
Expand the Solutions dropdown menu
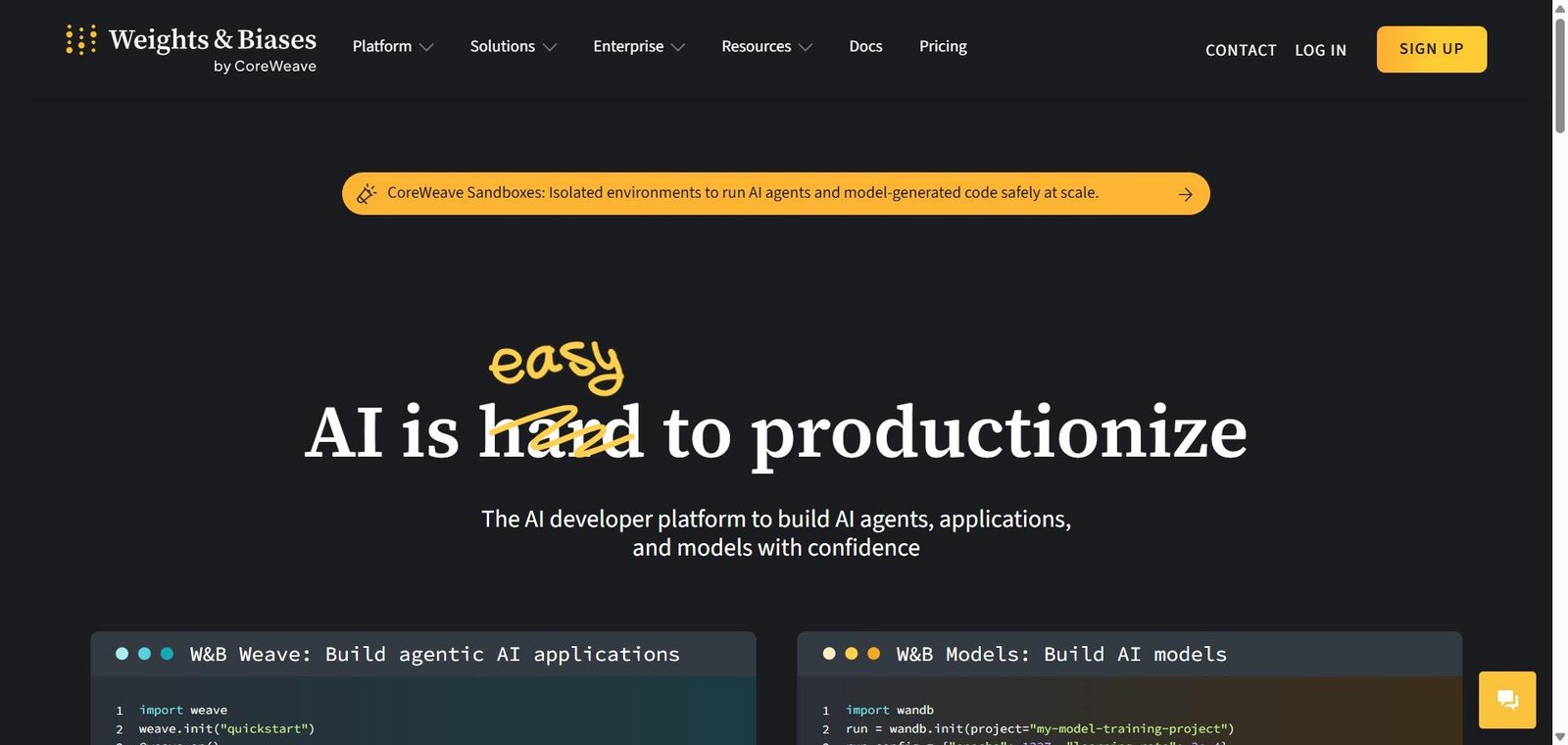click(x=514, y=46)
